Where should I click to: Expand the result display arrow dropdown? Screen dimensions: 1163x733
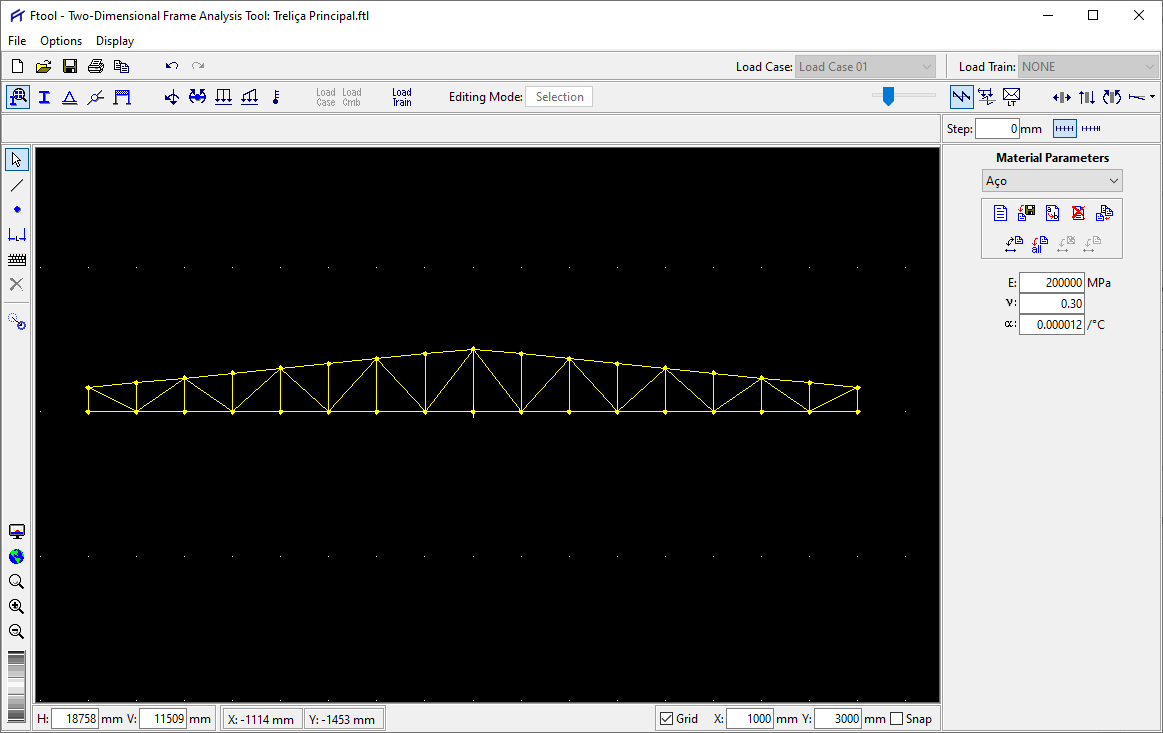tap(1152, 97)
